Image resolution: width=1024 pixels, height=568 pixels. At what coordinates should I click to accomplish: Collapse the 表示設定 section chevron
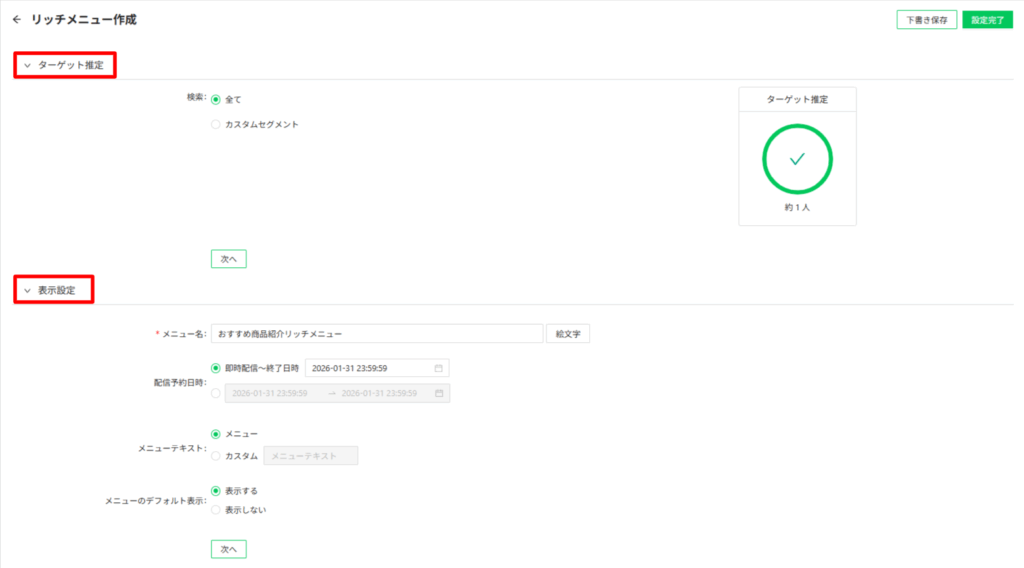tap(27, 290)
